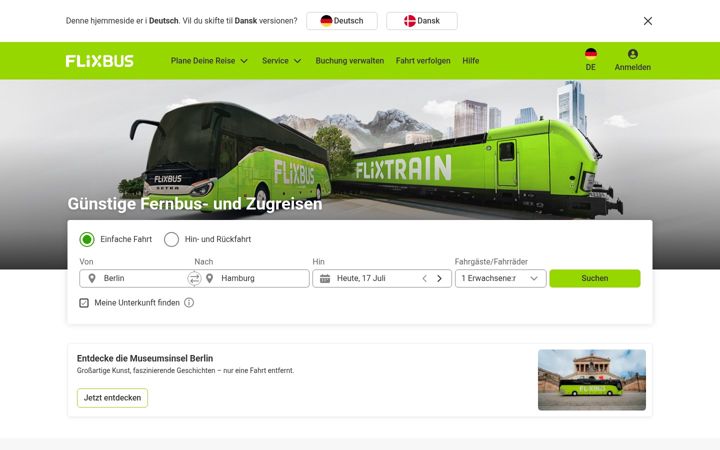
Task: Click the Jetzt entdecken button
Action: [112, 398]
